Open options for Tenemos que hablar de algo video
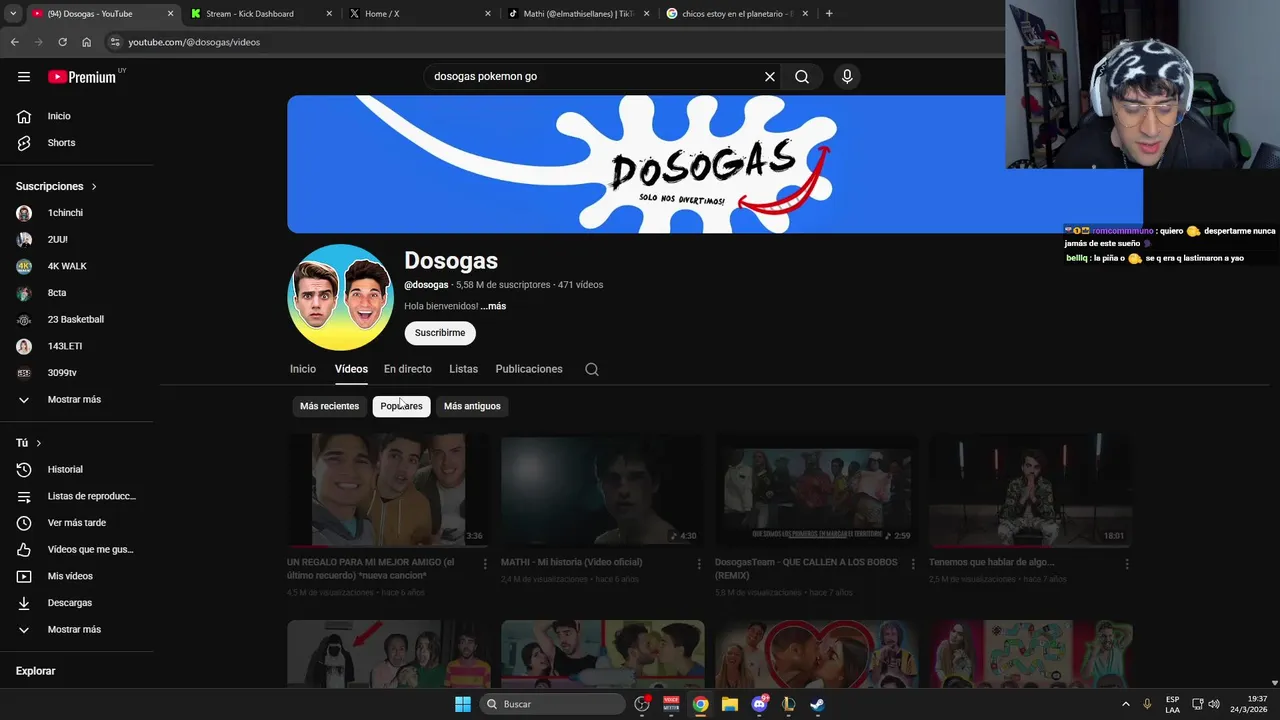 pos(1127,564)
